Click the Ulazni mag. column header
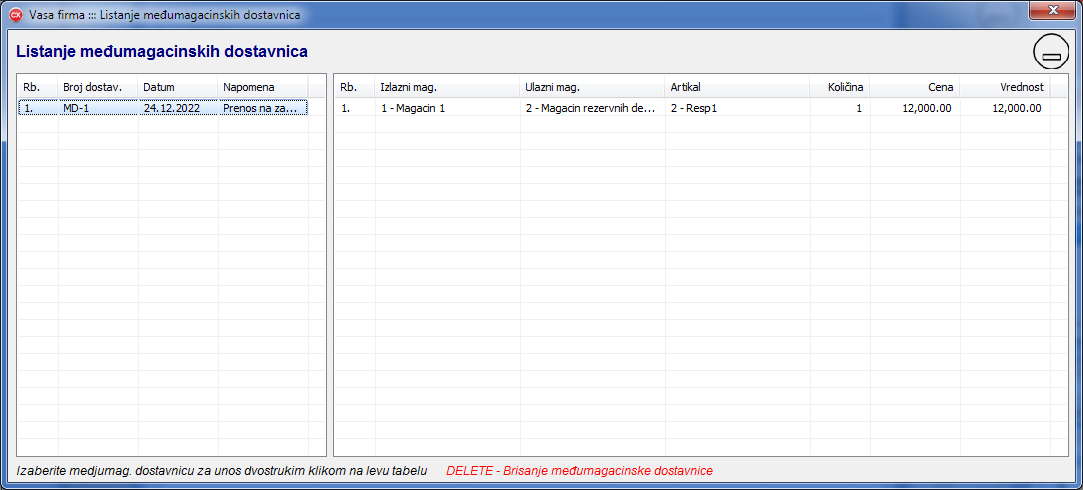Screen dimensions: 1083x490 tap(593, 87)
